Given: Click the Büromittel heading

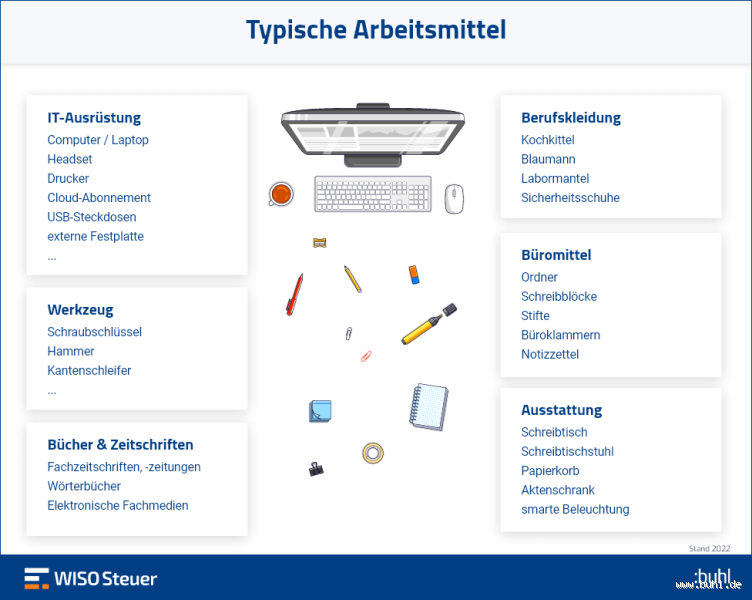Looking at the screenshot, I should pyautogui.click(x=556, y=255).
